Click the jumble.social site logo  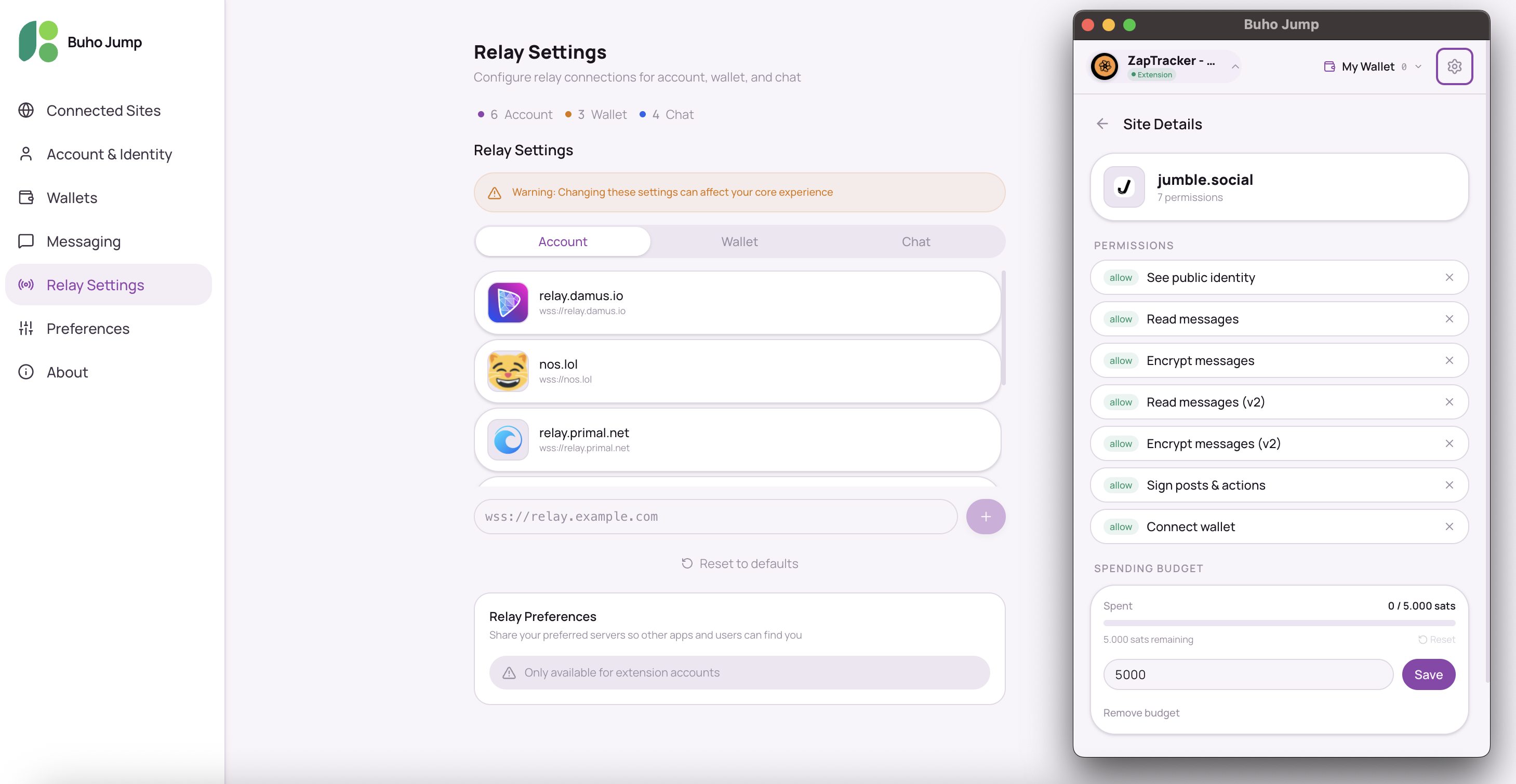[x=1123, y=187]
